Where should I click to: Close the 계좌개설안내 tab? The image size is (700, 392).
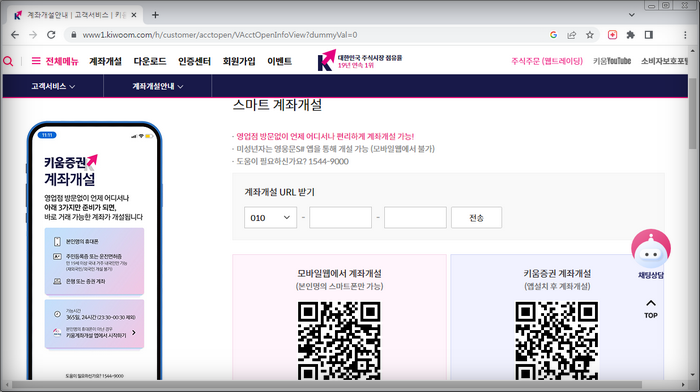[134, 15]
